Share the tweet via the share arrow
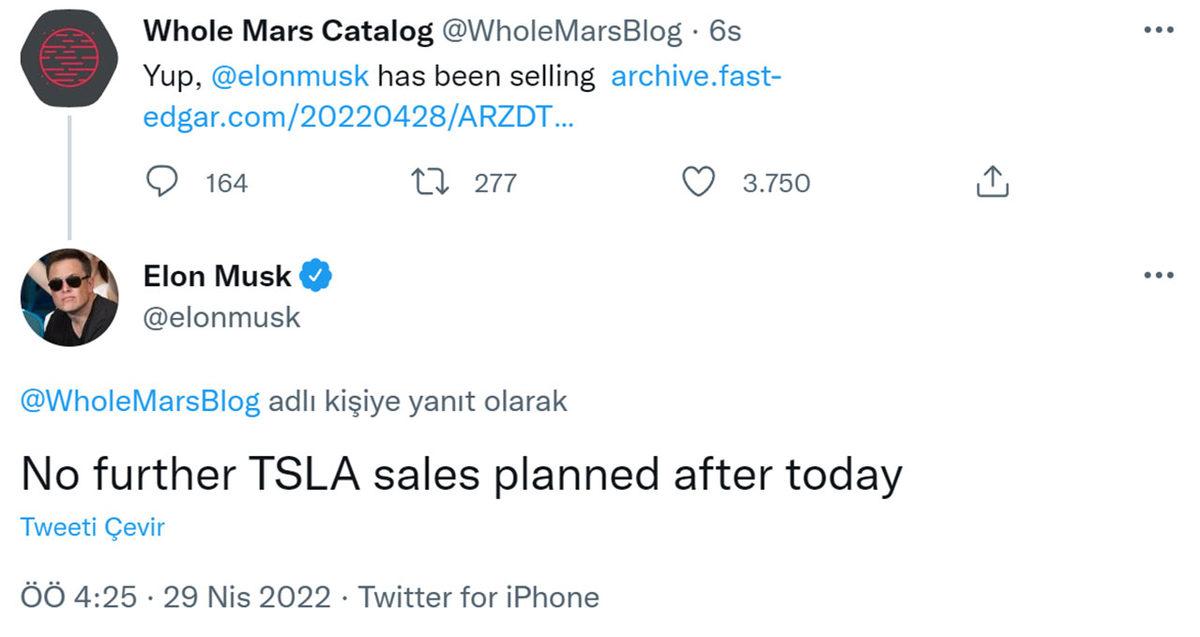Viewport: 1200px width, 637px height. [991, 182]
